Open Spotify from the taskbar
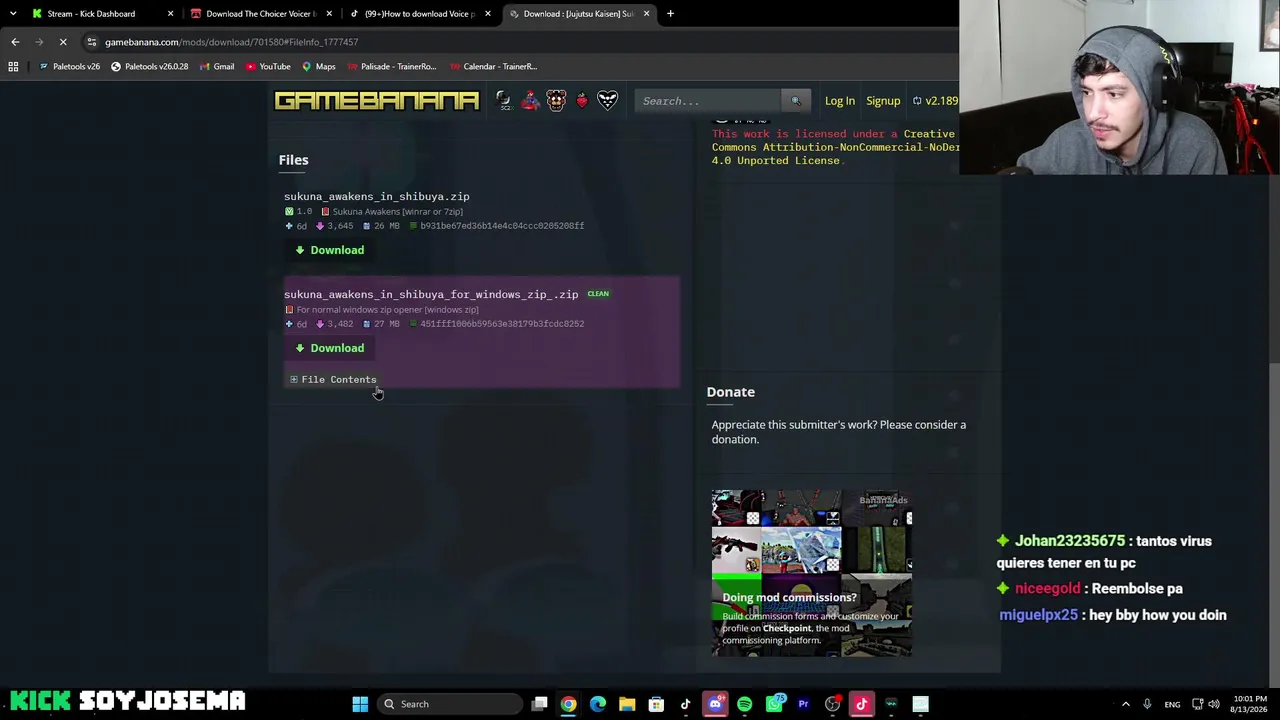 tap(744, 704)
